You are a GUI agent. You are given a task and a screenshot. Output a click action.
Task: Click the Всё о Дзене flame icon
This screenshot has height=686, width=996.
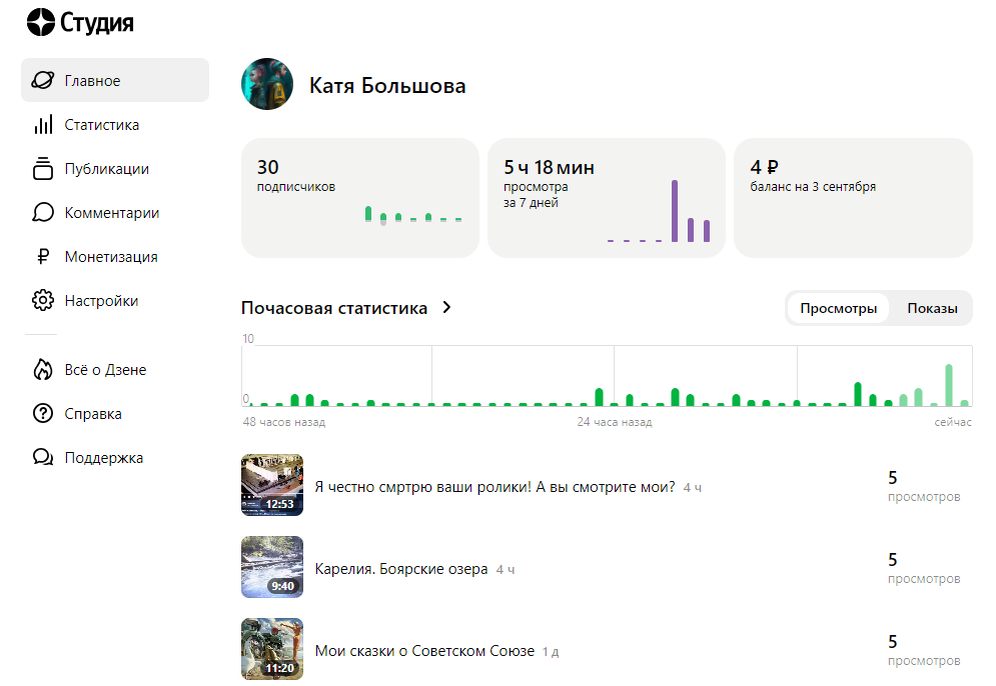click(43, 370)
